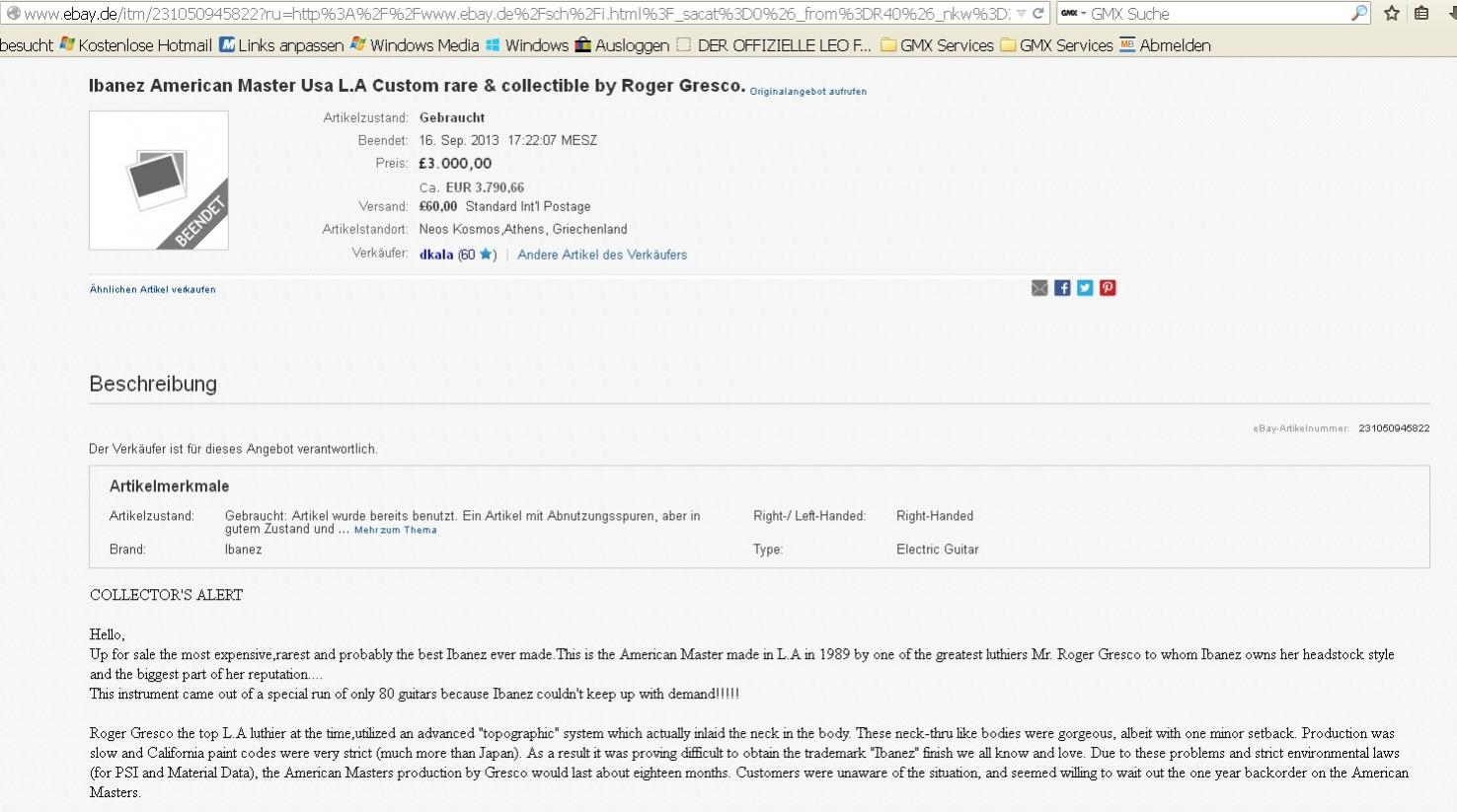Click the site identity globe icon
Screen dimensions: 1457x812
13,14
